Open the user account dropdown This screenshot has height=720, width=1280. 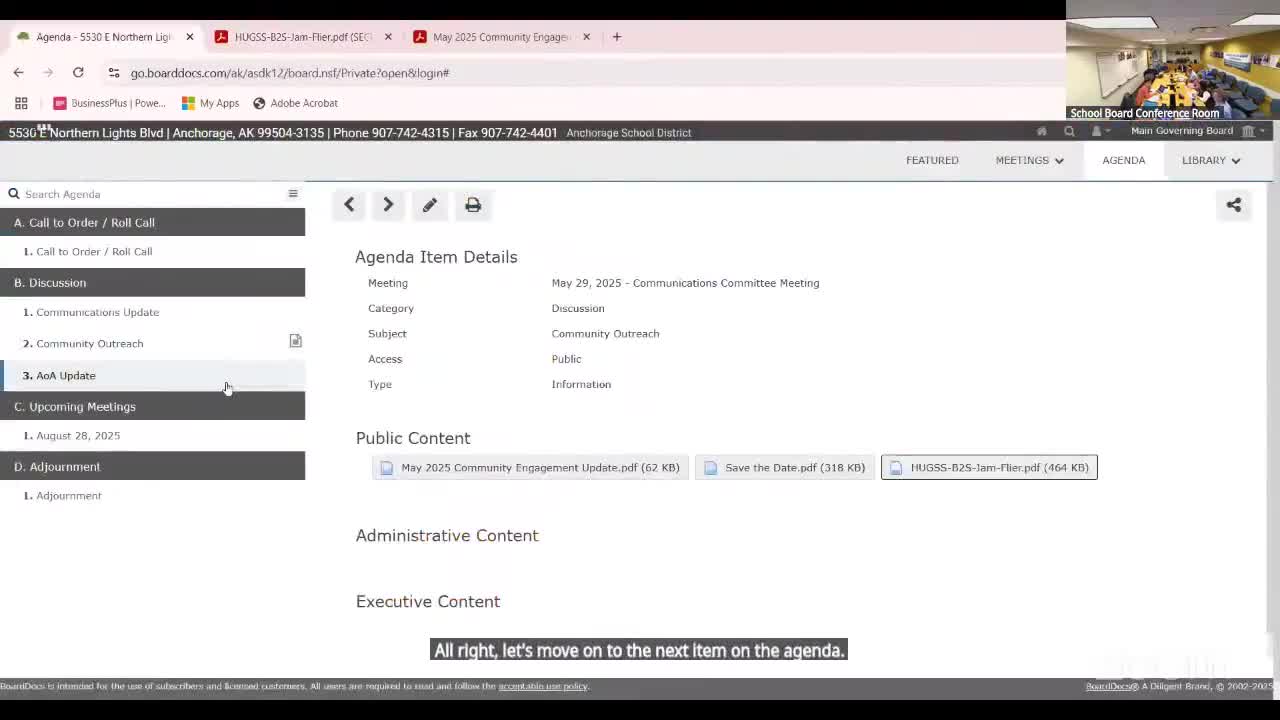tap(1100, 131)
